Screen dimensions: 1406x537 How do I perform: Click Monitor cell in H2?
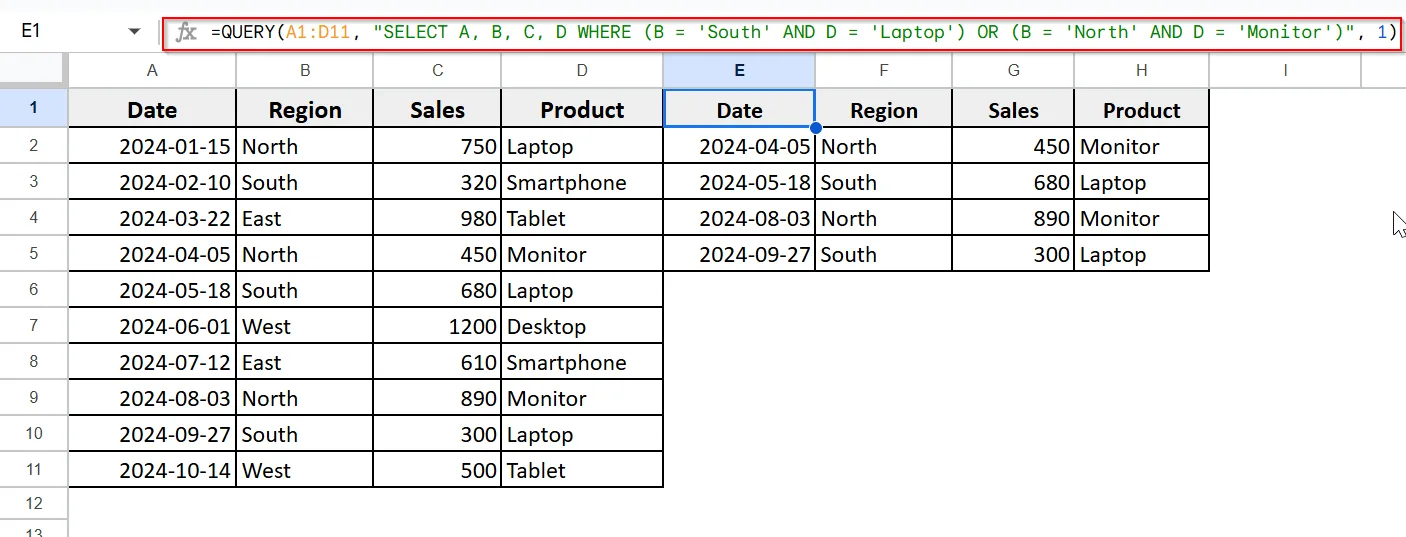tap(1142, 146)
